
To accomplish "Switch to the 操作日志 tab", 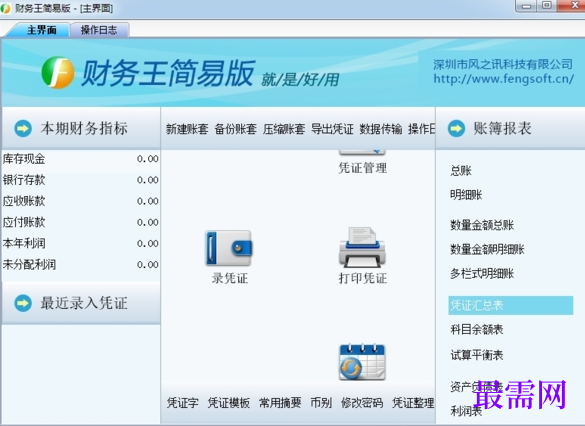I will tap(99, 30).
